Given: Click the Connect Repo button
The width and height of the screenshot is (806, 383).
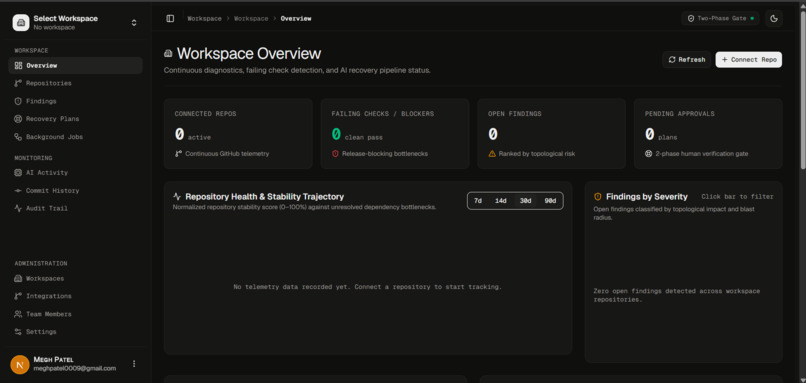Looking at the screenshot, I should tap(749, 60).
